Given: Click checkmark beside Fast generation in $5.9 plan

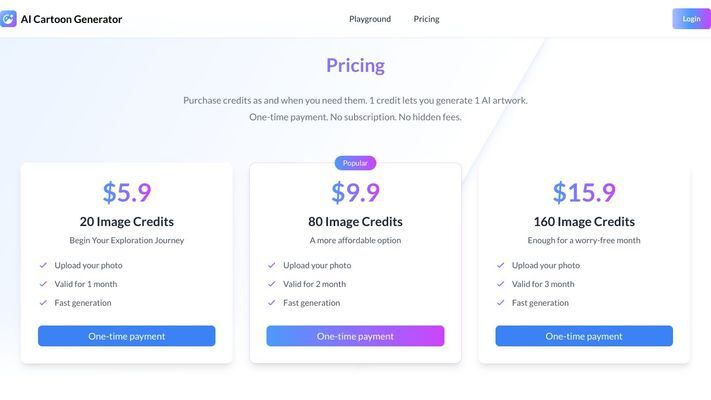Looking at the screenshot, I should coord(43,302).
